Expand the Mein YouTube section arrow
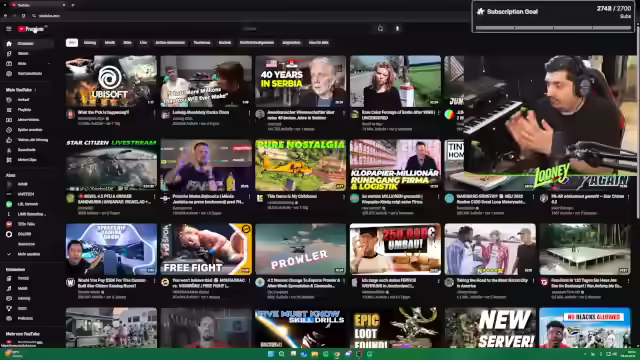The width and height of the screenshot is (640, 360). pyautogui.click(x=35, y=90)
